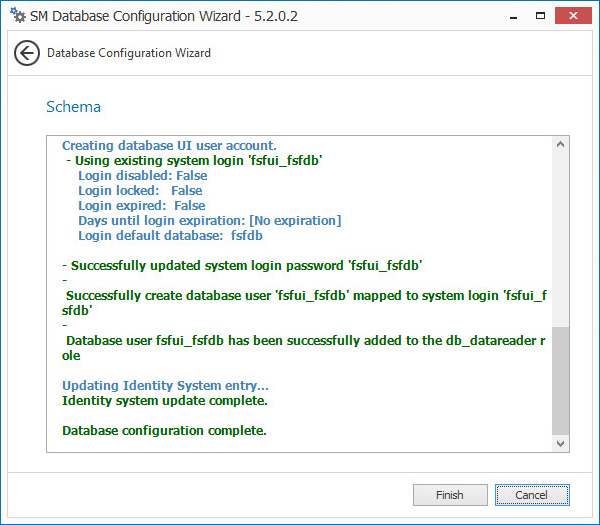
Task: Click the 'Updating Identity System entry...' line
Action: tap(165, 386)
